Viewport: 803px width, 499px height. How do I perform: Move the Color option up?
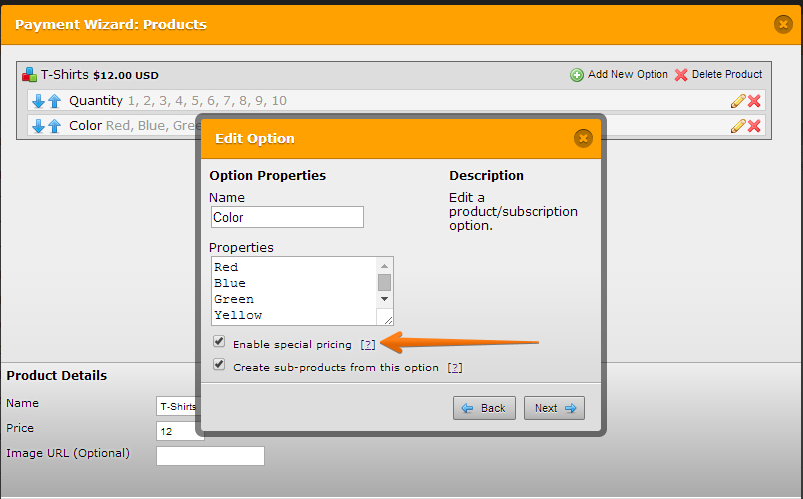point(54,126)
